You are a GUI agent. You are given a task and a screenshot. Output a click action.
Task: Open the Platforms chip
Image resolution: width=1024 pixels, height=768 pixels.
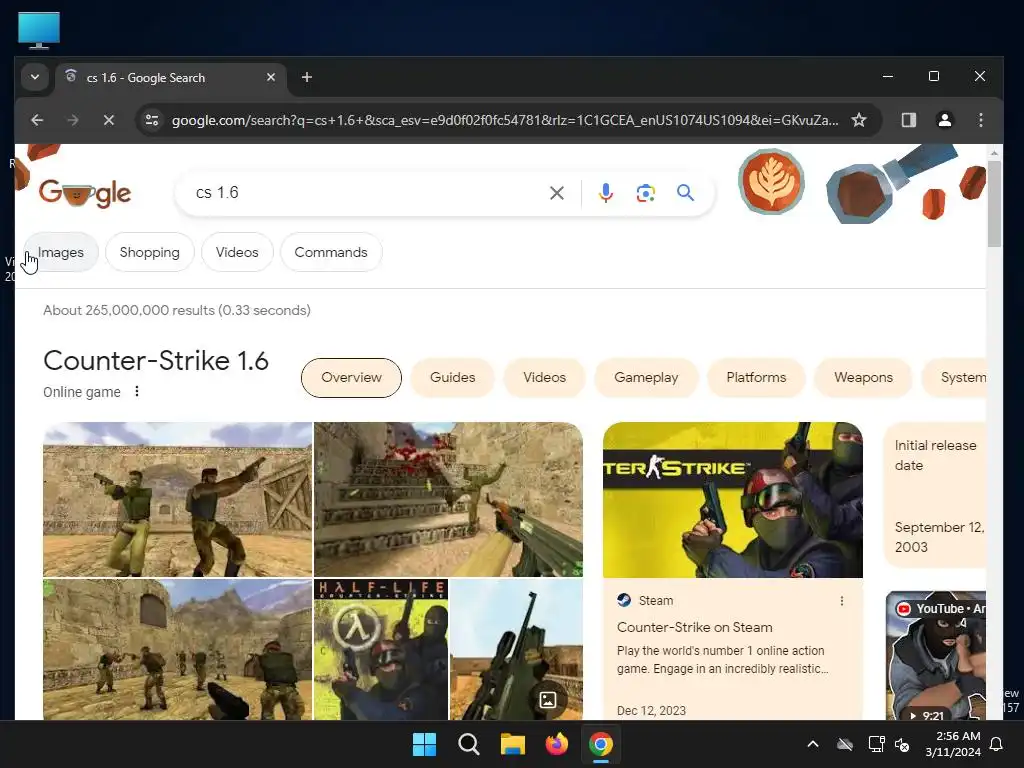tap(756, 377)
